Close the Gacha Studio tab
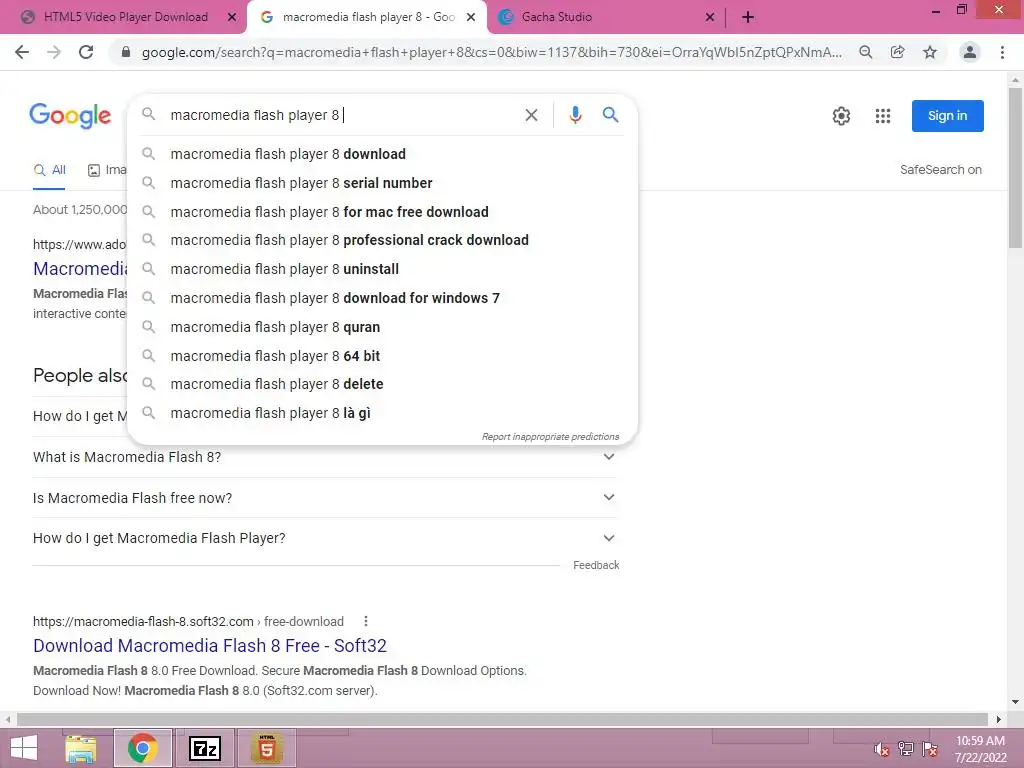Screen dimensions: 1024x768 [x=710, y=18]
